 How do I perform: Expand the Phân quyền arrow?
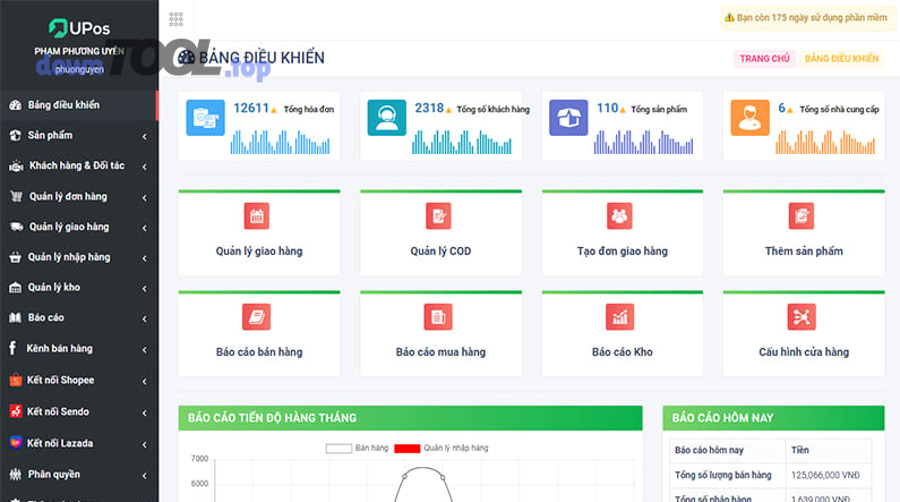[145, 476]
